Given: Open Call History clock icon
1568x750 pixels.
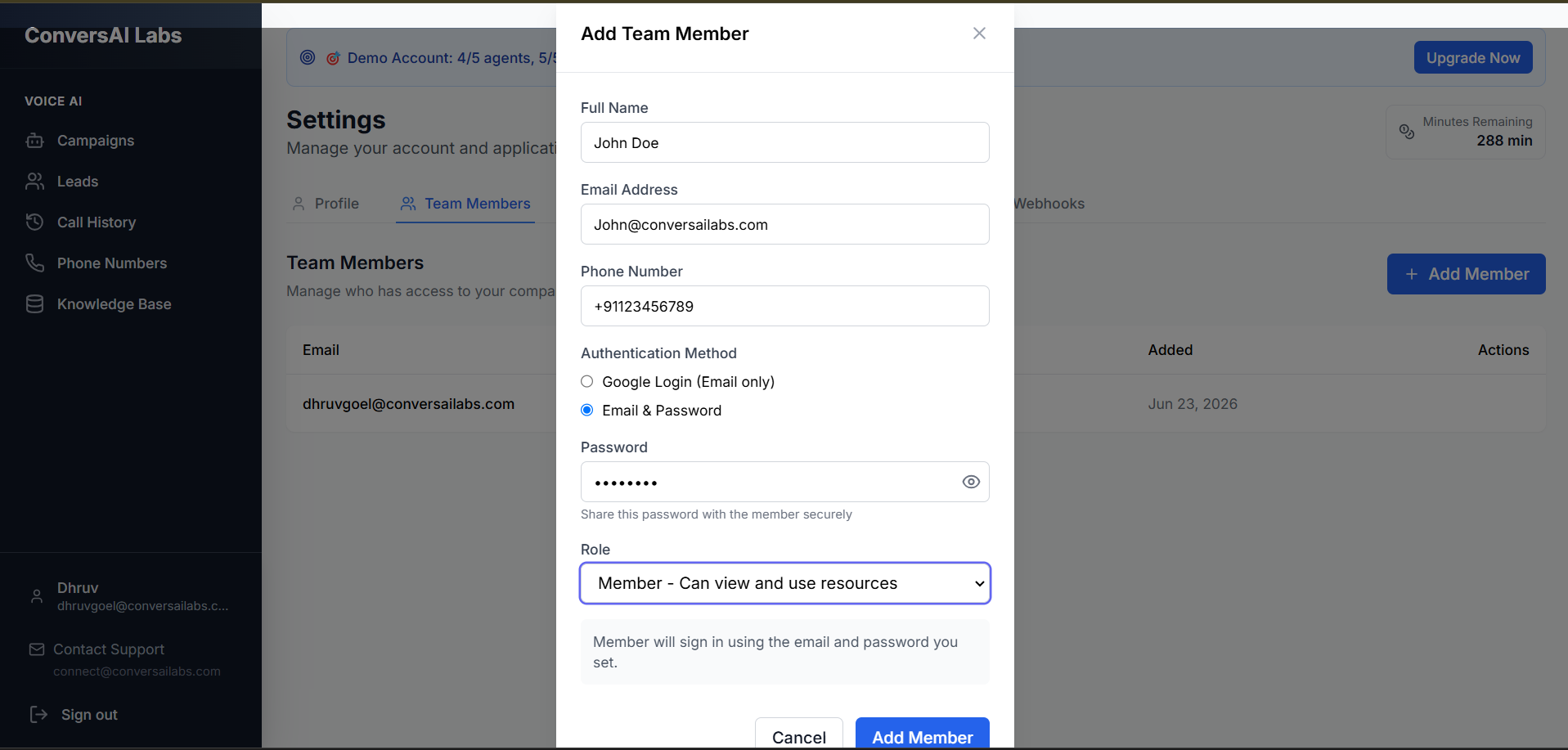Looking at the screenshot, I should pos(35,222).
